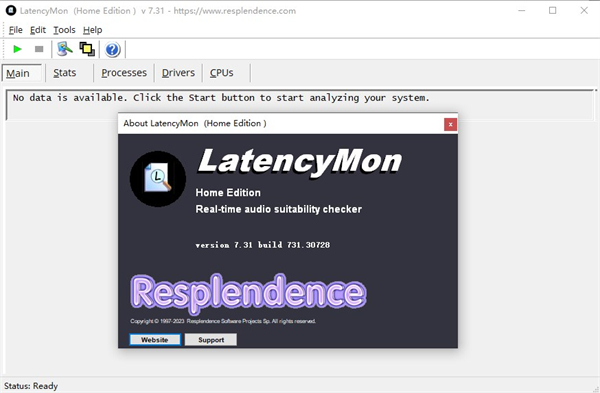Click the yellow overlapping squares toolbar icon

click(x=87, y=49)
